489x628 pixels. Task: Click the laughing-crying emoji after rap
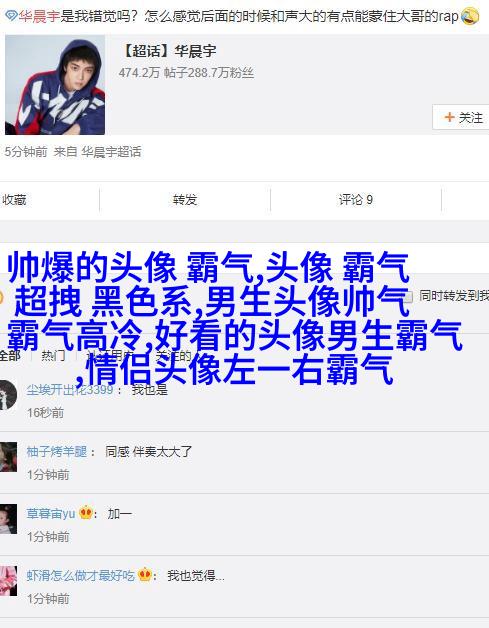pyautogui.click(x=470, y=16)
